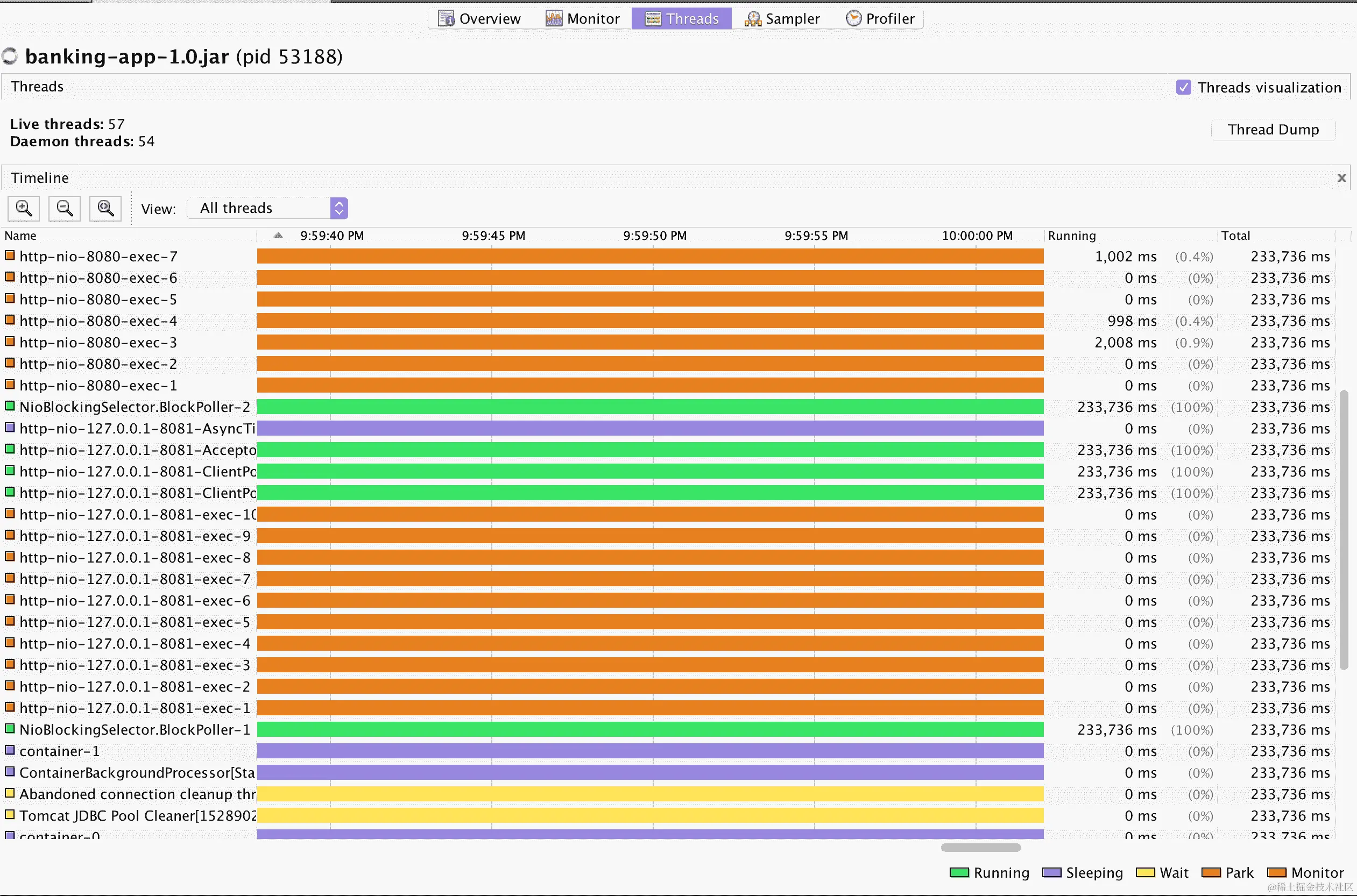Image resolution: width=1357 pixels, height=896 pixels.
Task: Select the NioBlockingSelector.BlockPoller-2 thread row
Action: click(x=135, y=407)
